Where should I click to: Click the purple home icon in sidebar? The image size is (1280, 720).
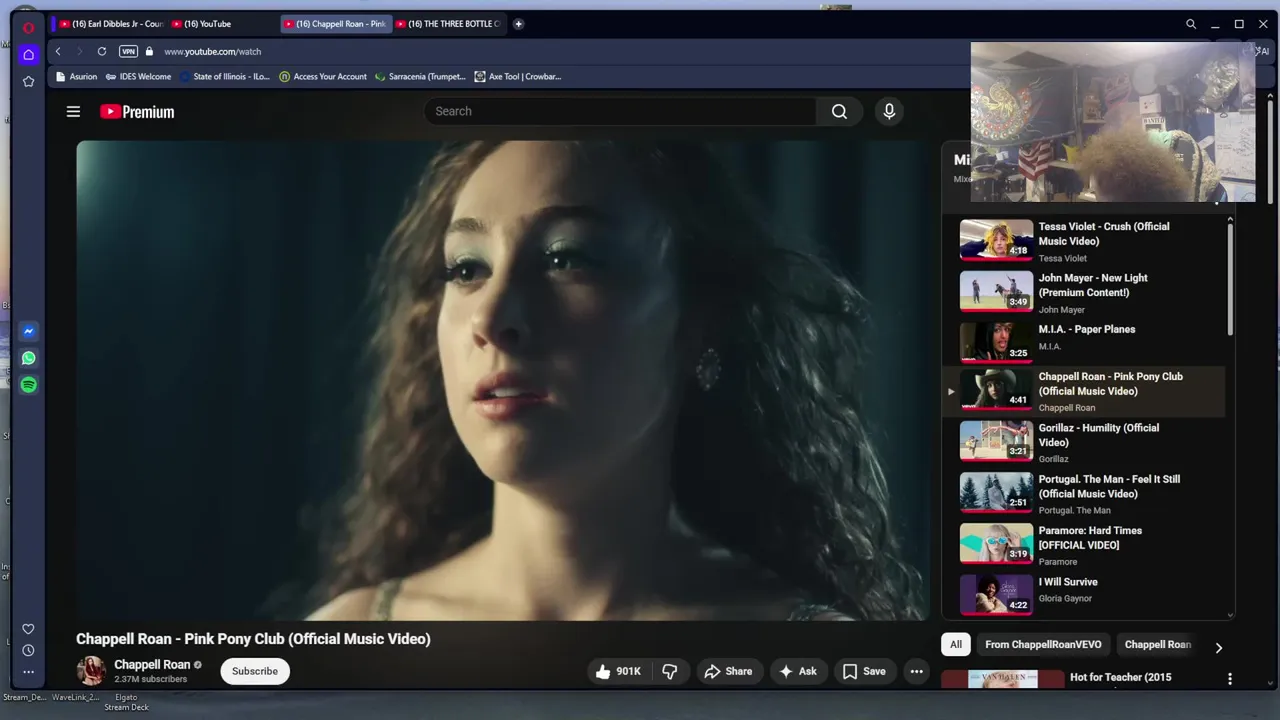(28, 54)
